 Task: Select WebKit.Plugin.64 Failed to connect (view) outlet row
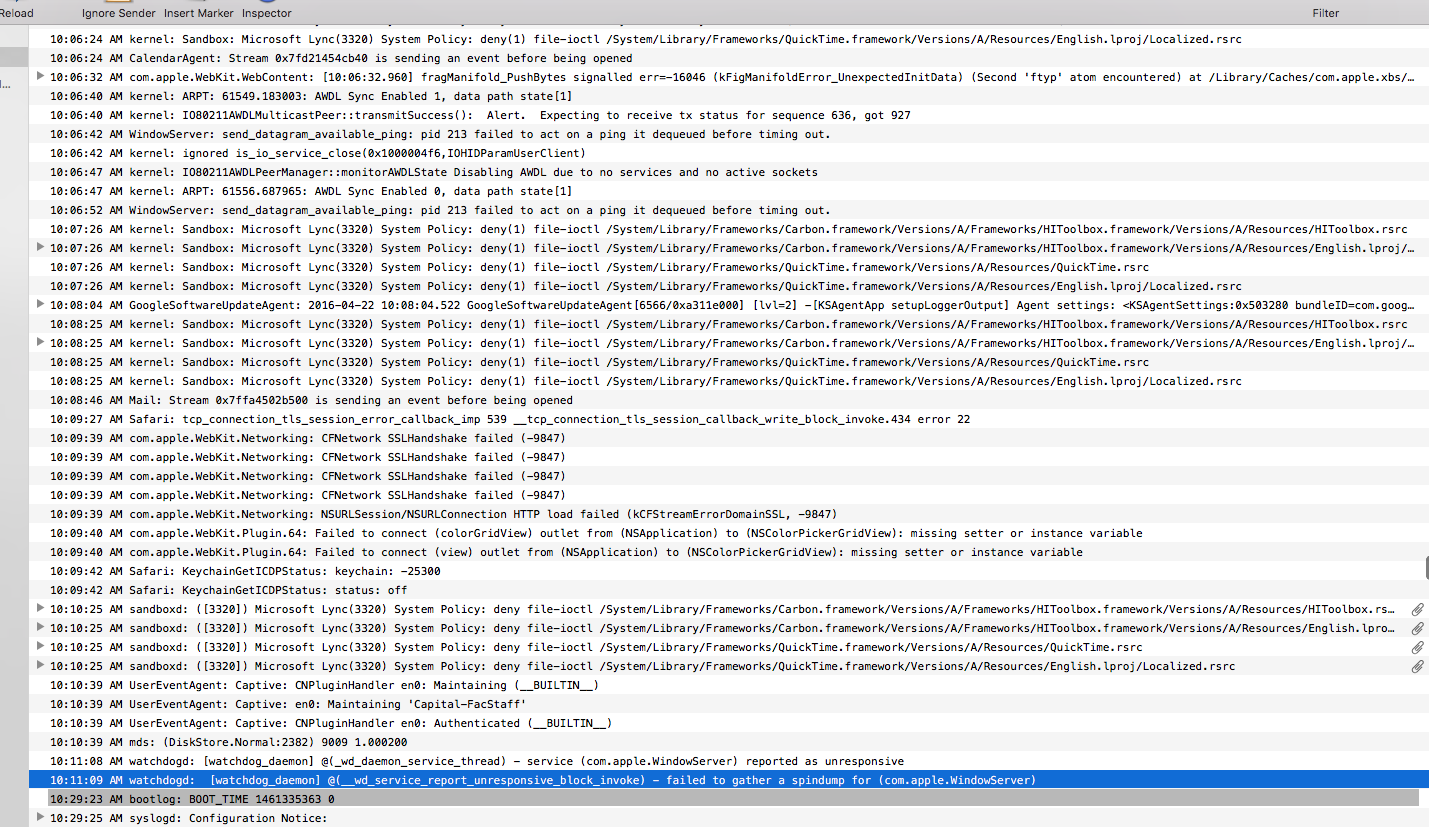pyautogui.click(x=729, y=552)
